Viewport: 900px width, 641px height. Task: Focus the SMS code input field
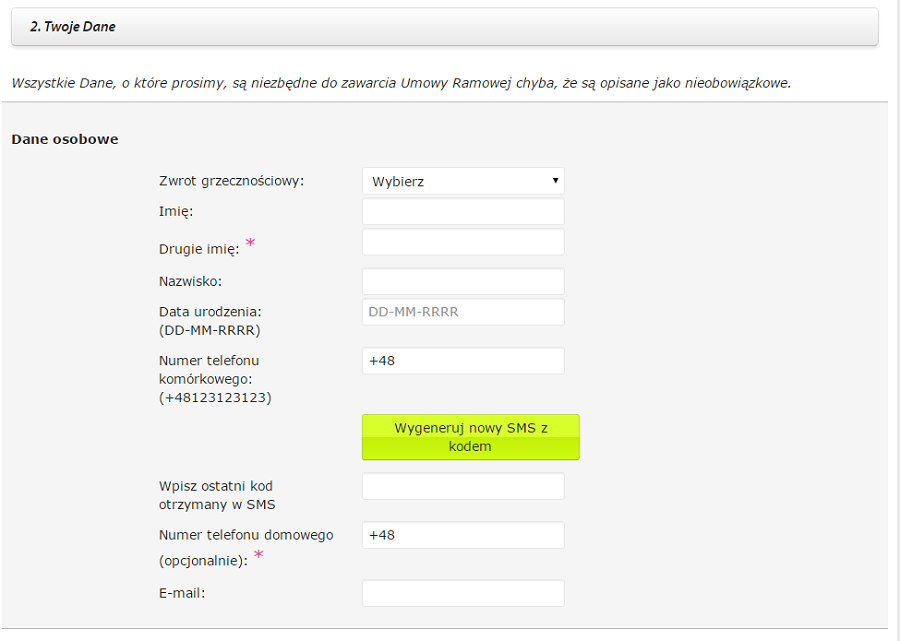click(463, 487)
